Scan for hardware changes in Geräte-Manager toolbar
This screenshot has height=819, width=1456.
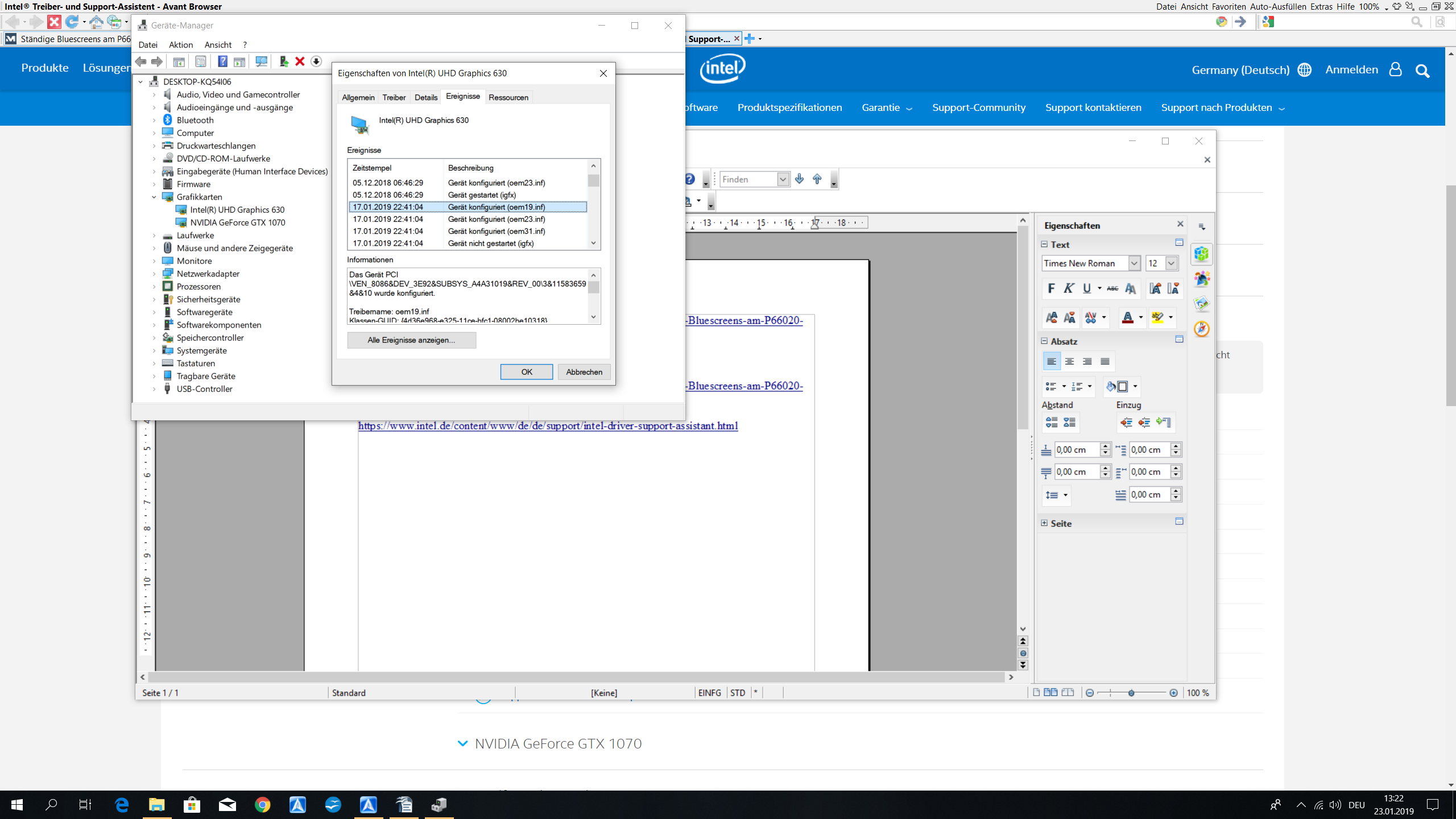click(x=261, y=61)
